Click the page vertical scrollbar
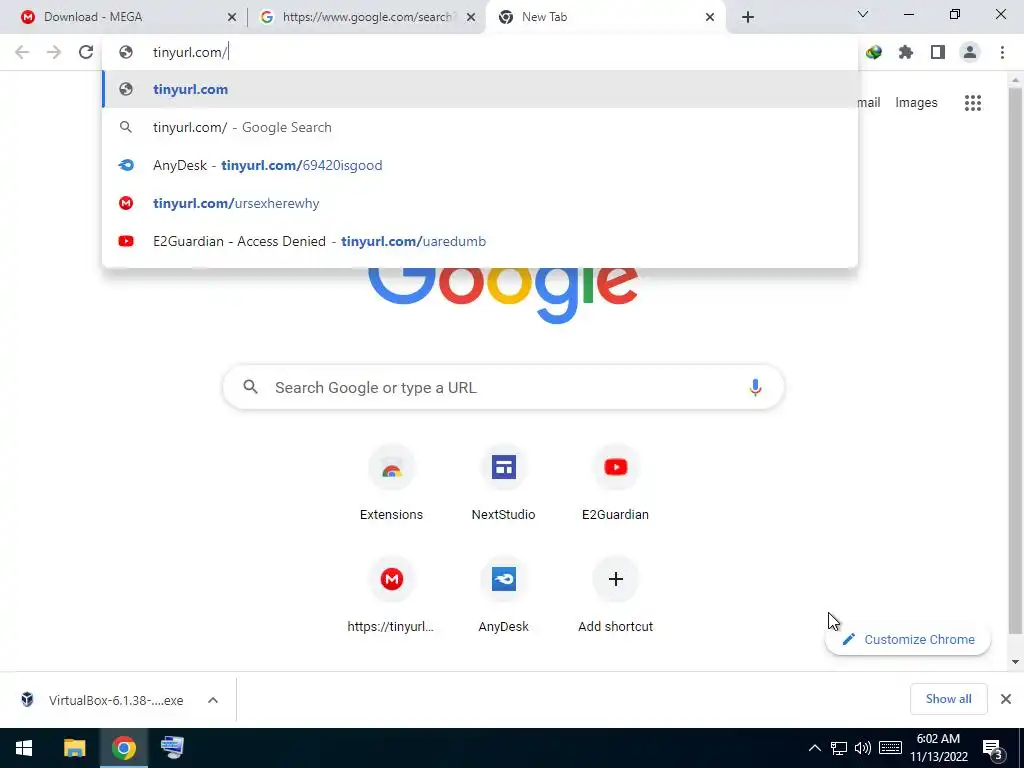 pos(1015,359)
